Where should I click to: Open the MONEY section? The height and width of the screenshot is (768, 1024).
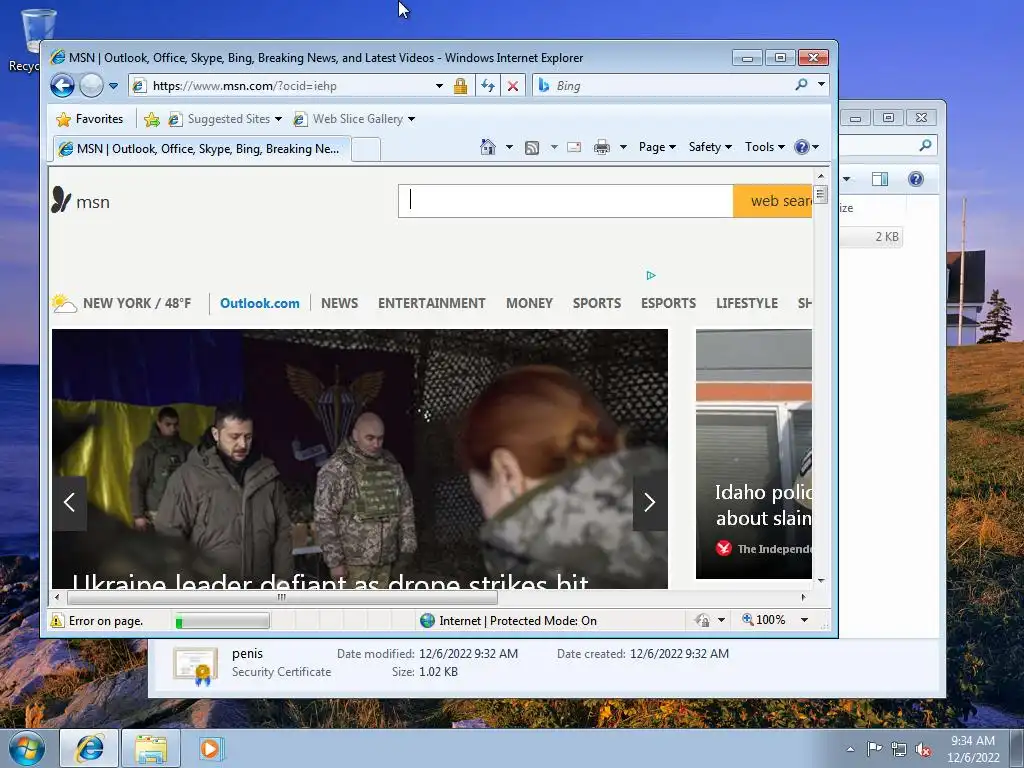(530, 303)
